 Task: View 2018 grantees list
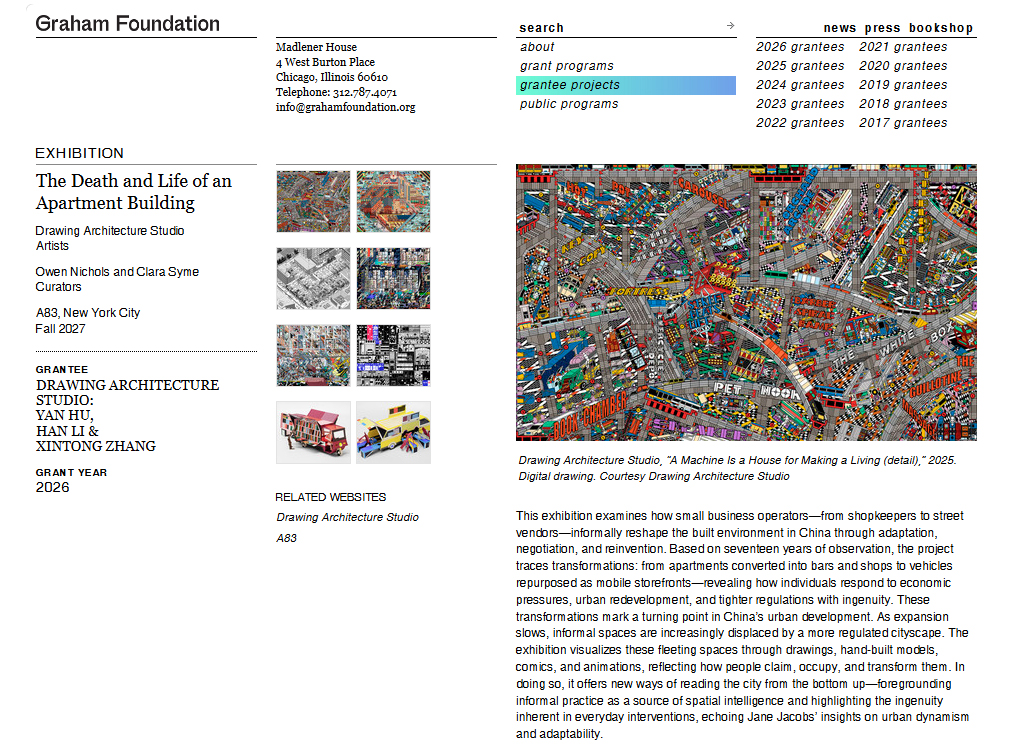pyautogui.click(x=902, y=104)
